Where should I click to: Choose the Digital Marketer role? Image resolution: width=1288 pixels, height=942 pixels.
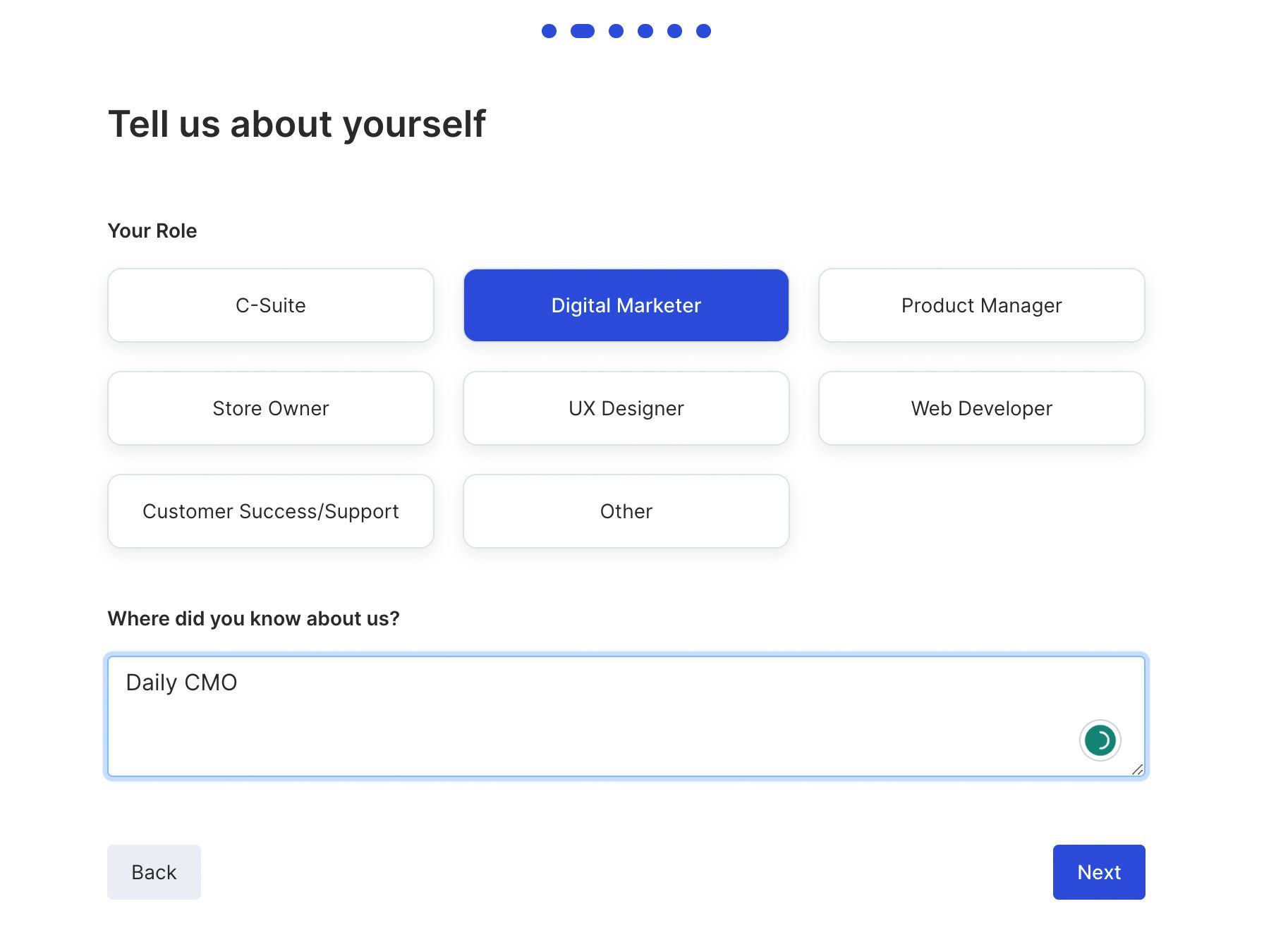click(626, 305)
